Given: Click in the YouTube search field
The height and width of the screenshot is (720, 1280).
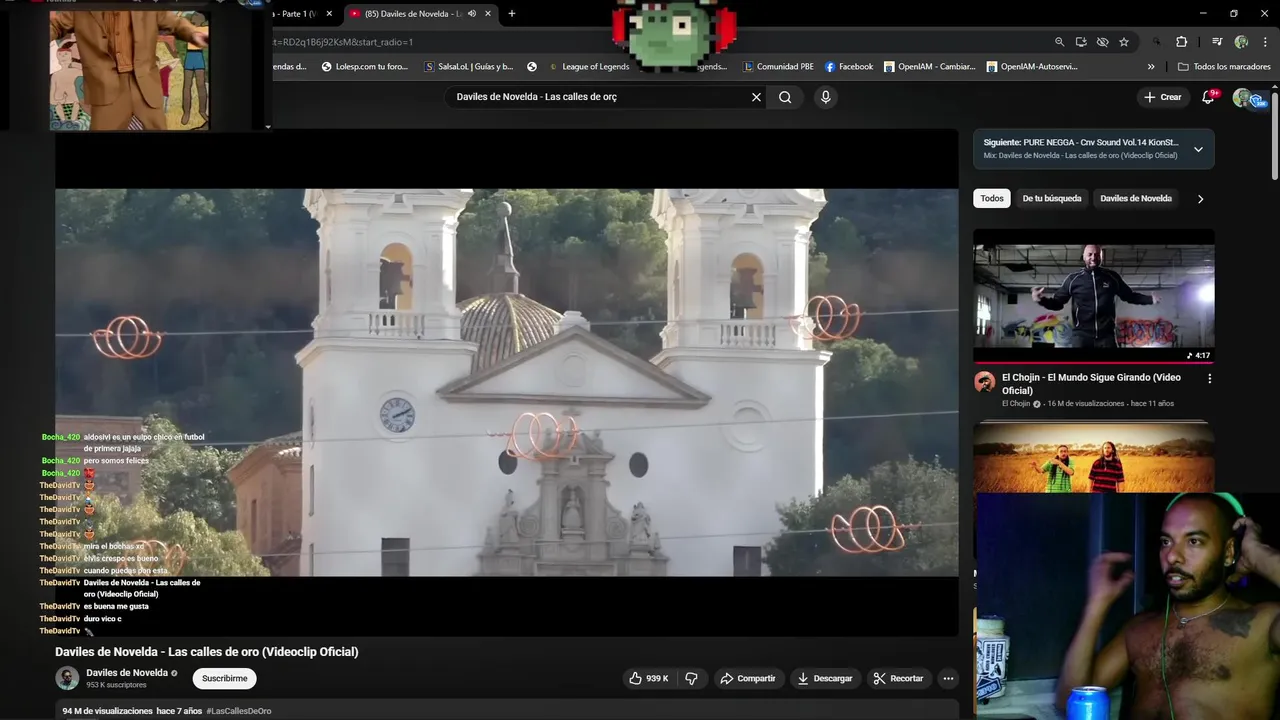Looking at the screenshot, I should coord(598,97).
